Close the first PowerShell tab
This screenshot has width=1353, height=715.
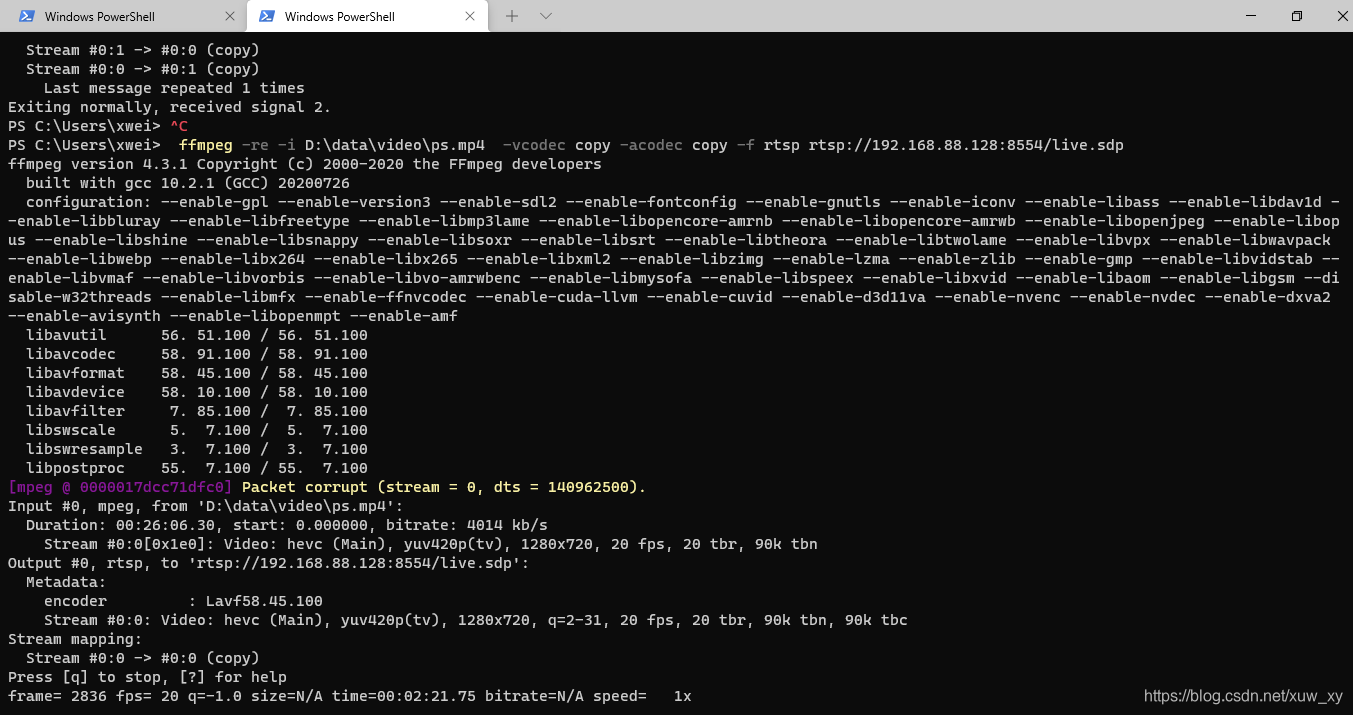[230, 16]
